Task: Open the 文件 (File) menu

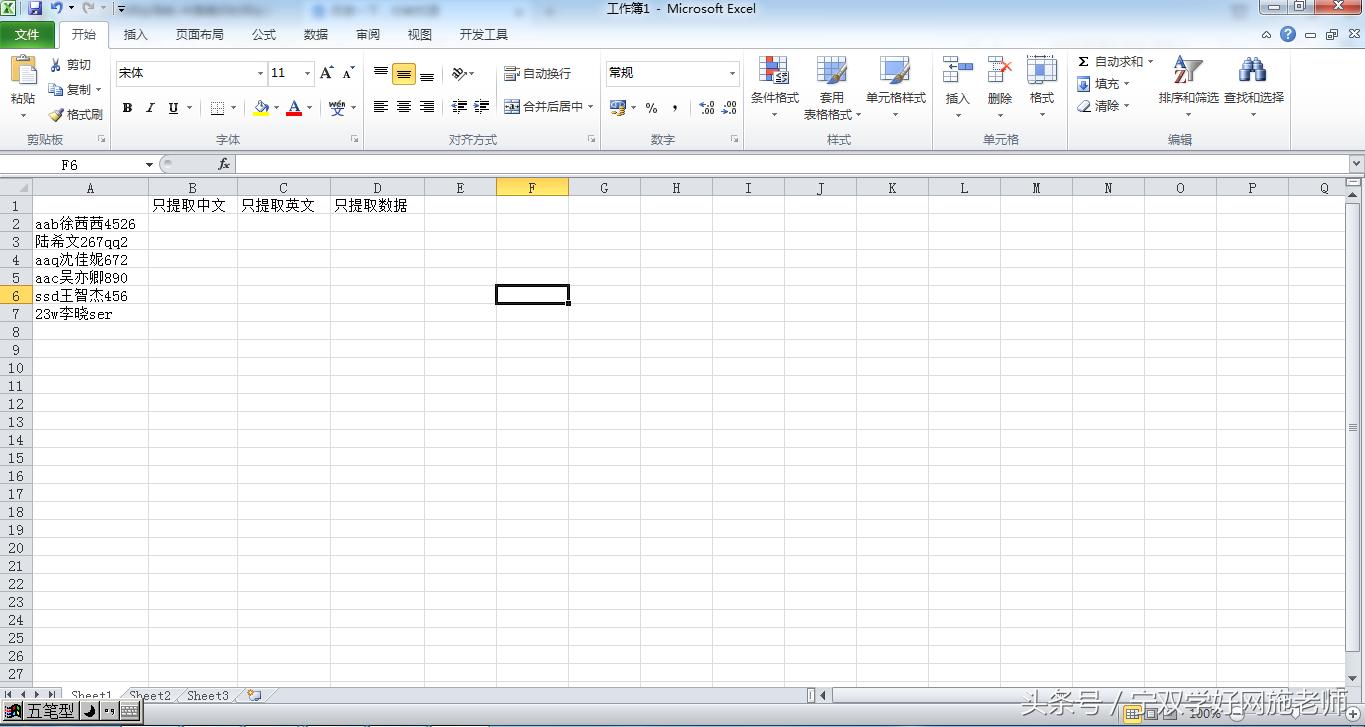Action: pos(27,35)
